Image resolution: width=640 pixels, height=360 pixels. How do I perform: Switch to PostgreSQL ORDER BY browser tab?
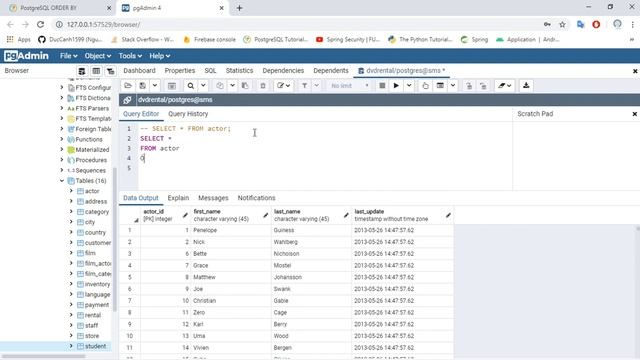coord(60,8)
